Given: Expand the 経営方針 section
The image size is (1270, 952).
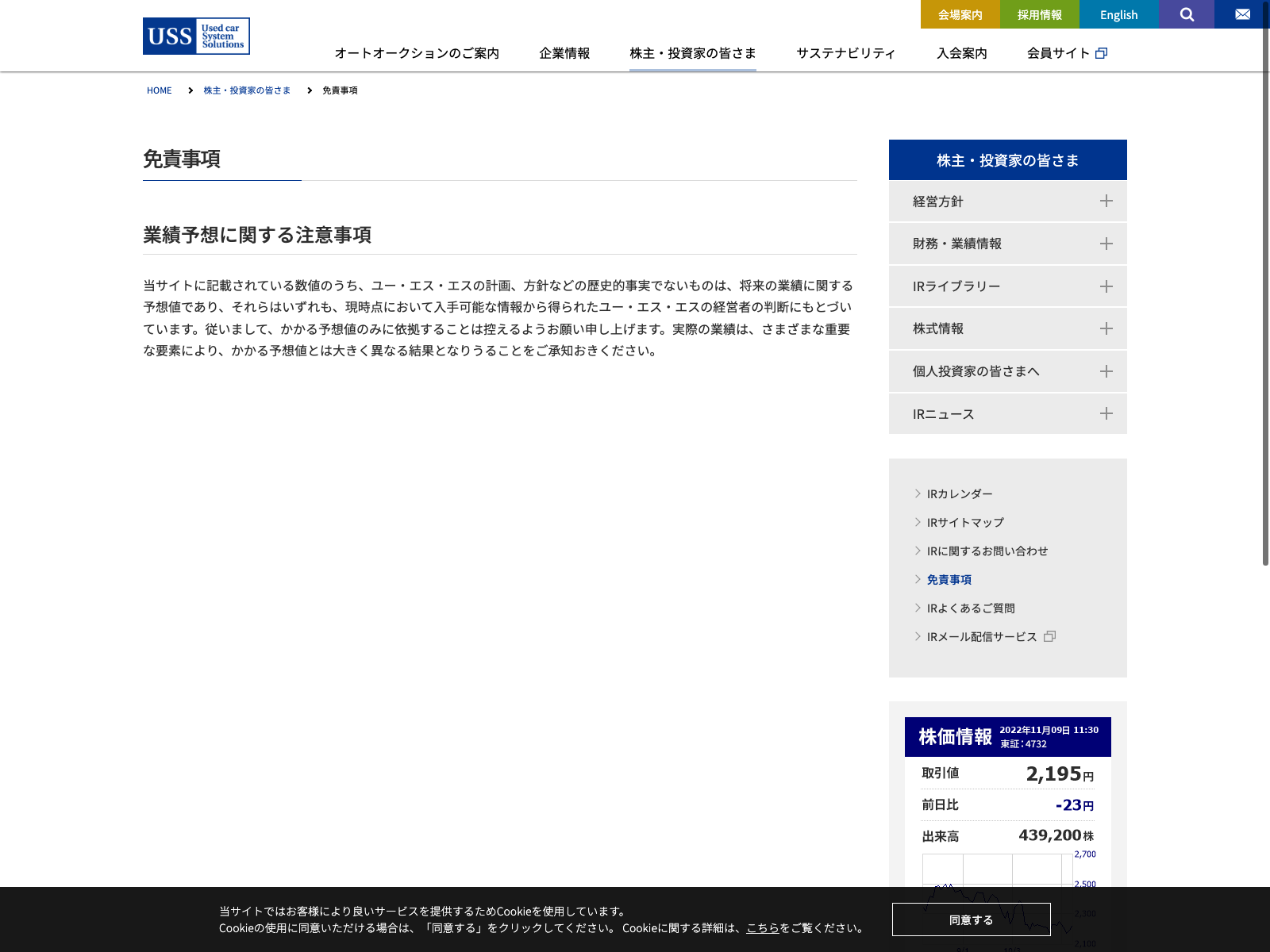Looking at the screenshot, I should click(1106, 202).
